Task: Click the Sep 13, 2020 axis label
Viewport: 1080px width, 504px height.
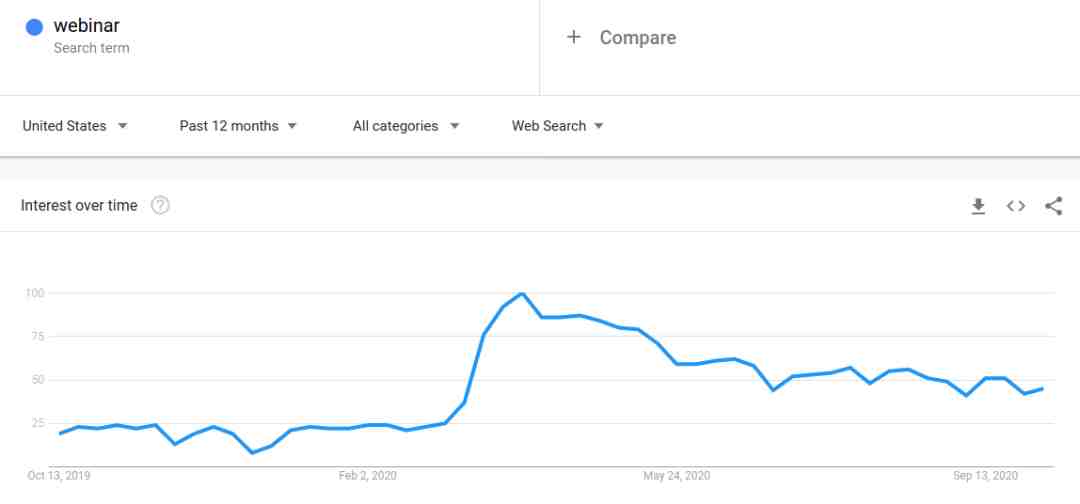Action: [x=986, y=476]
